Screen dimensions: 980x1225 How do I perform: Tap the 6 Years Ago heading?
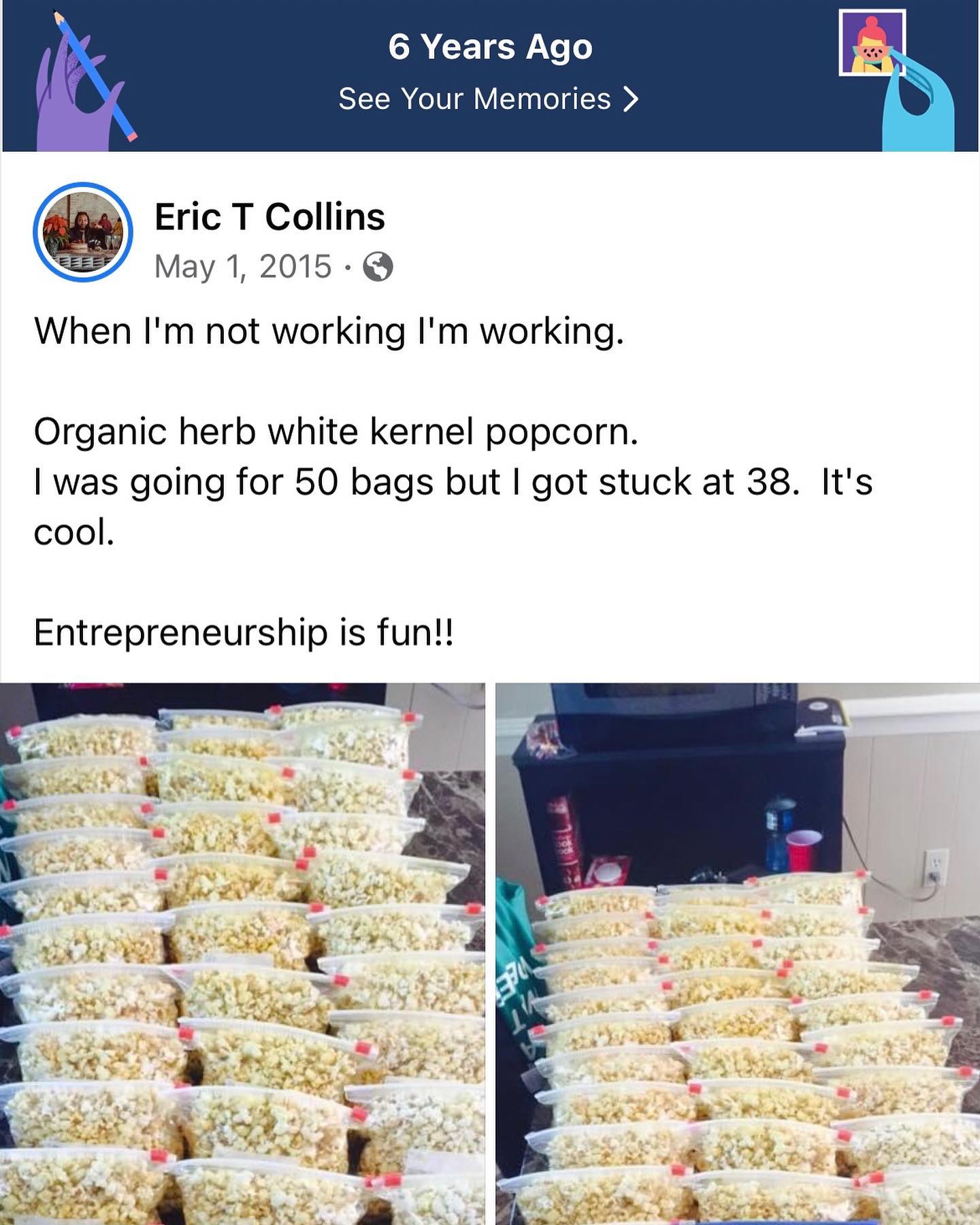click(490, 47)
